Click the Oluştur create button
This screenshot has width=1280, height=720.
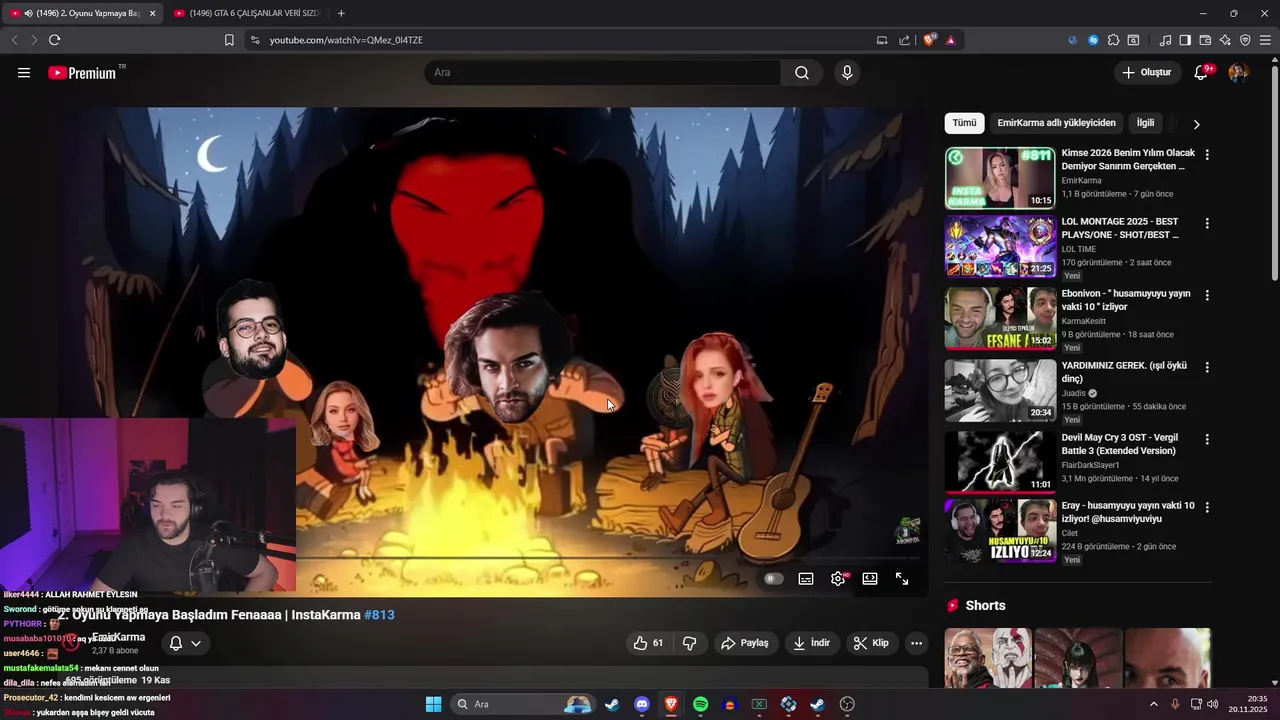tap(1146, 72)
